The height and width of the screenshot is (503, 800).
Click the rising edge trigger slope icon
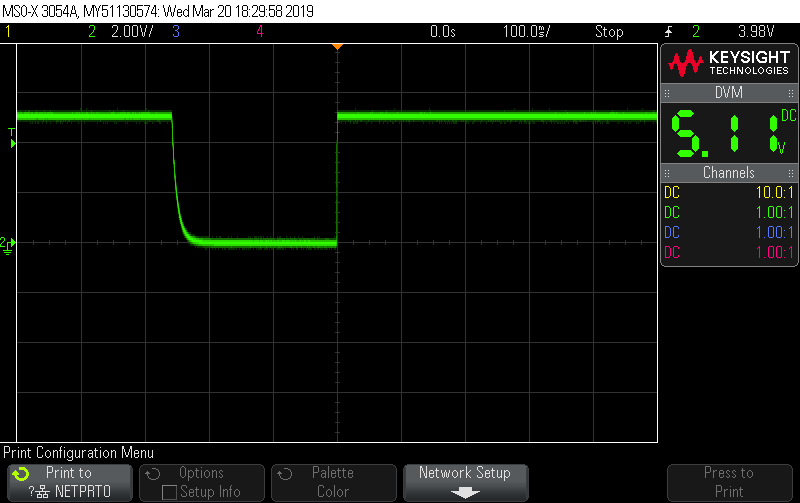668,31
